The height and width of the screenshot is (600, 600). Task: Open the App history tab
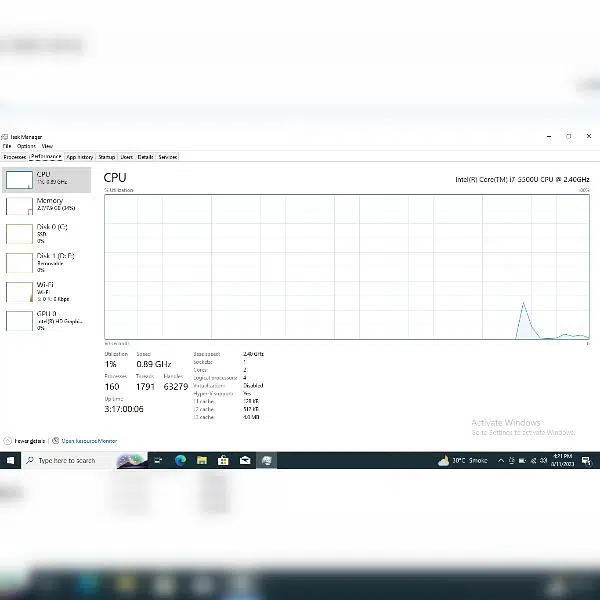(80, 157)
